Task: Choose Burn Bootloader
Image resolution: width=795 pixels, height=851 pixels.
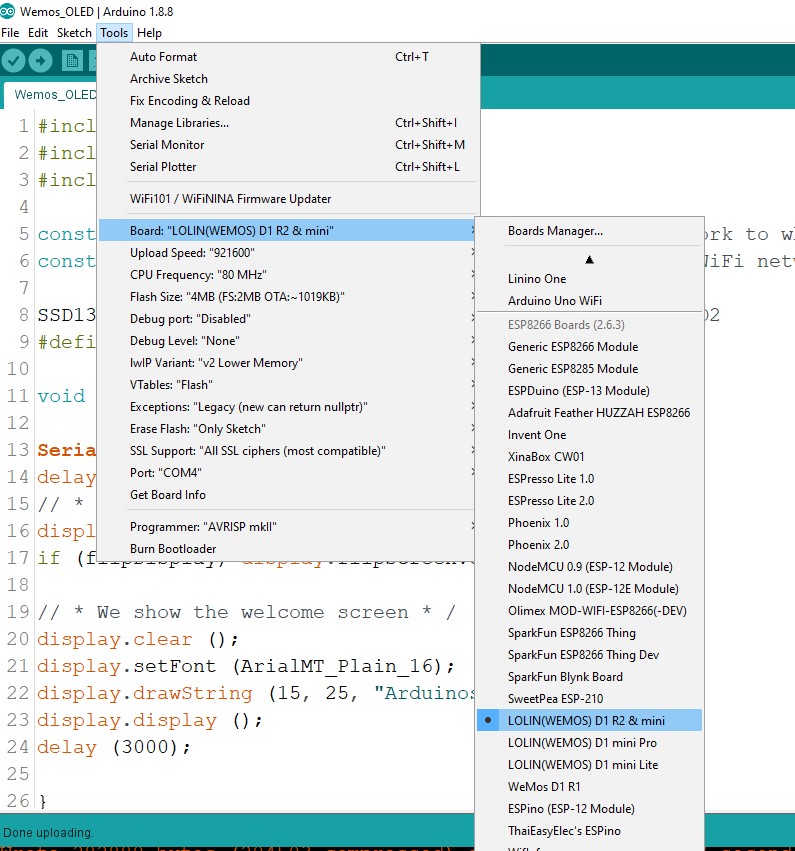Action: [288, 549]
